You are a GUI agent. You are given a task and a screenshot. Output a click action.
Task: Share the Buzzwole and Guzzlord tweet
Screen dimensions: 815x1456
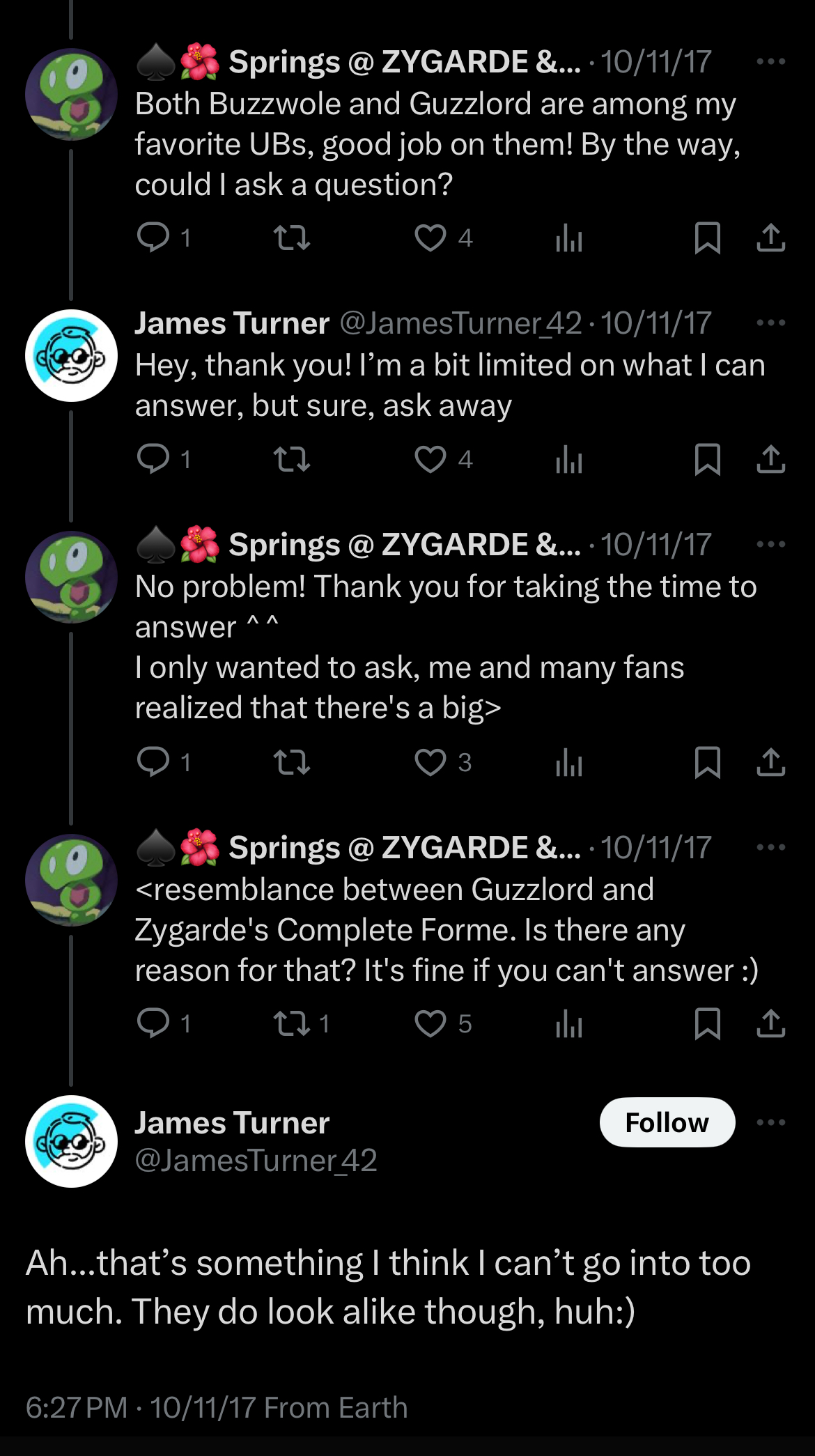[770, 238]
